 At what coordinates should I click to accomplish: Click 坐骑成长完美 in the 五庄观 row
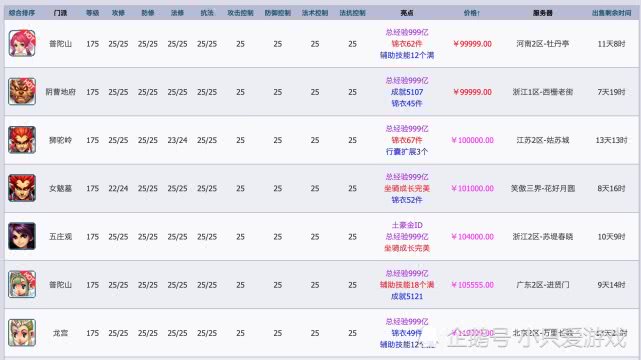coord(407,248)
